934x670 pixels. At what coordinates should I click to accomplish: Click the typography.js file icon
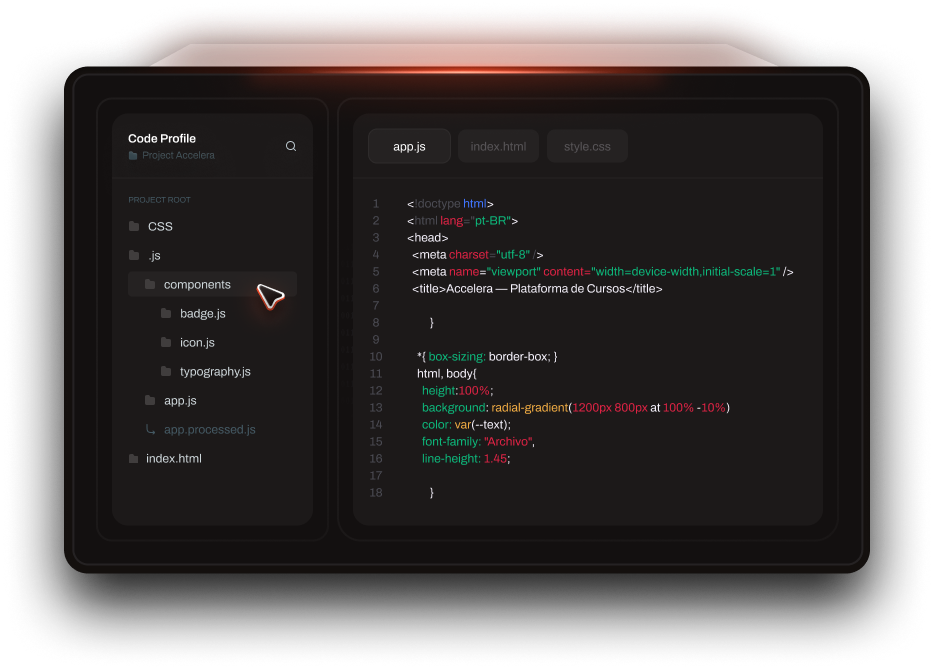pos(166,372)
